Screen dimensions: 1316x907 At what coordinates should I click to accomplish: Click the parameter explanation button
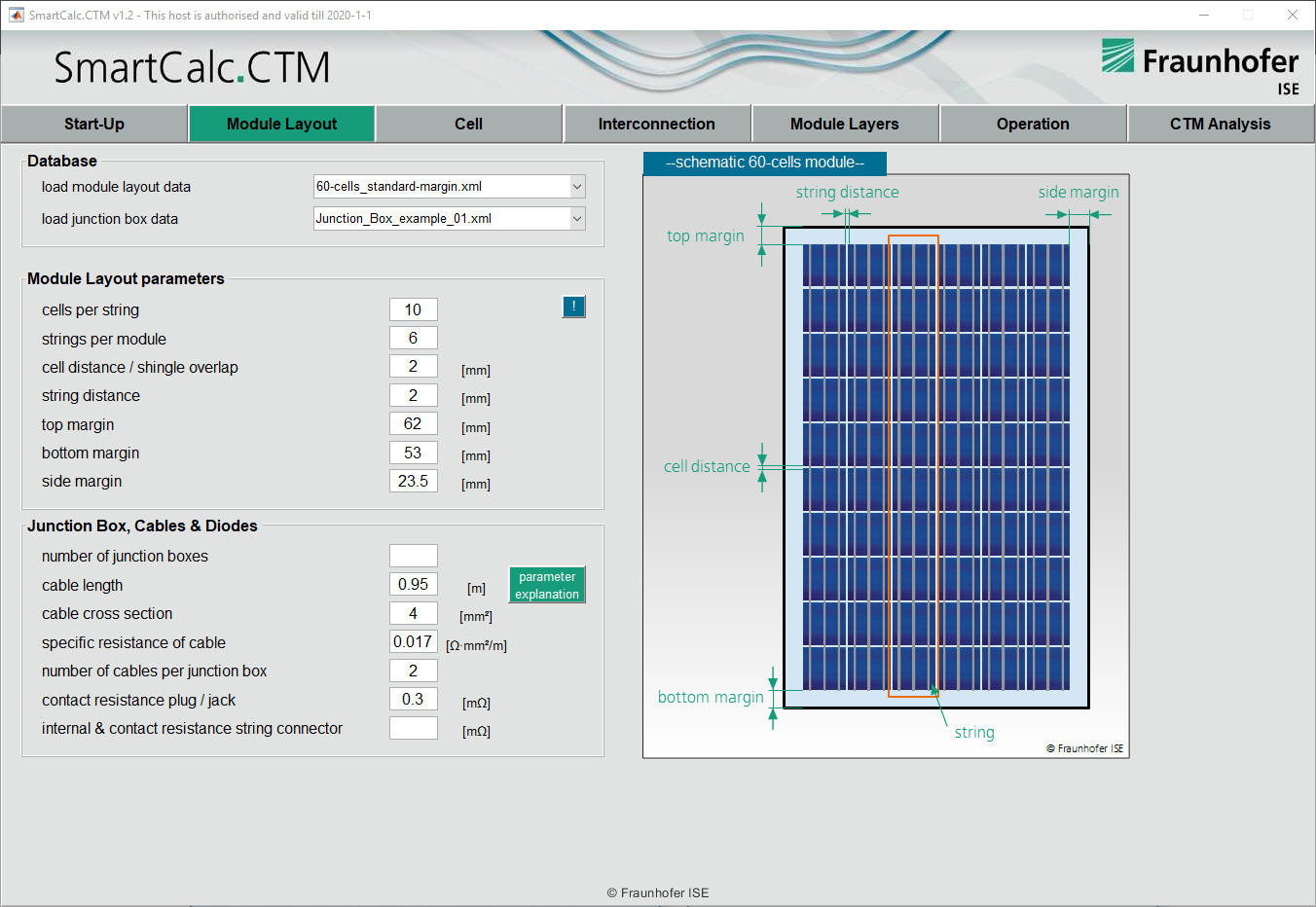[x=547, y=585]
